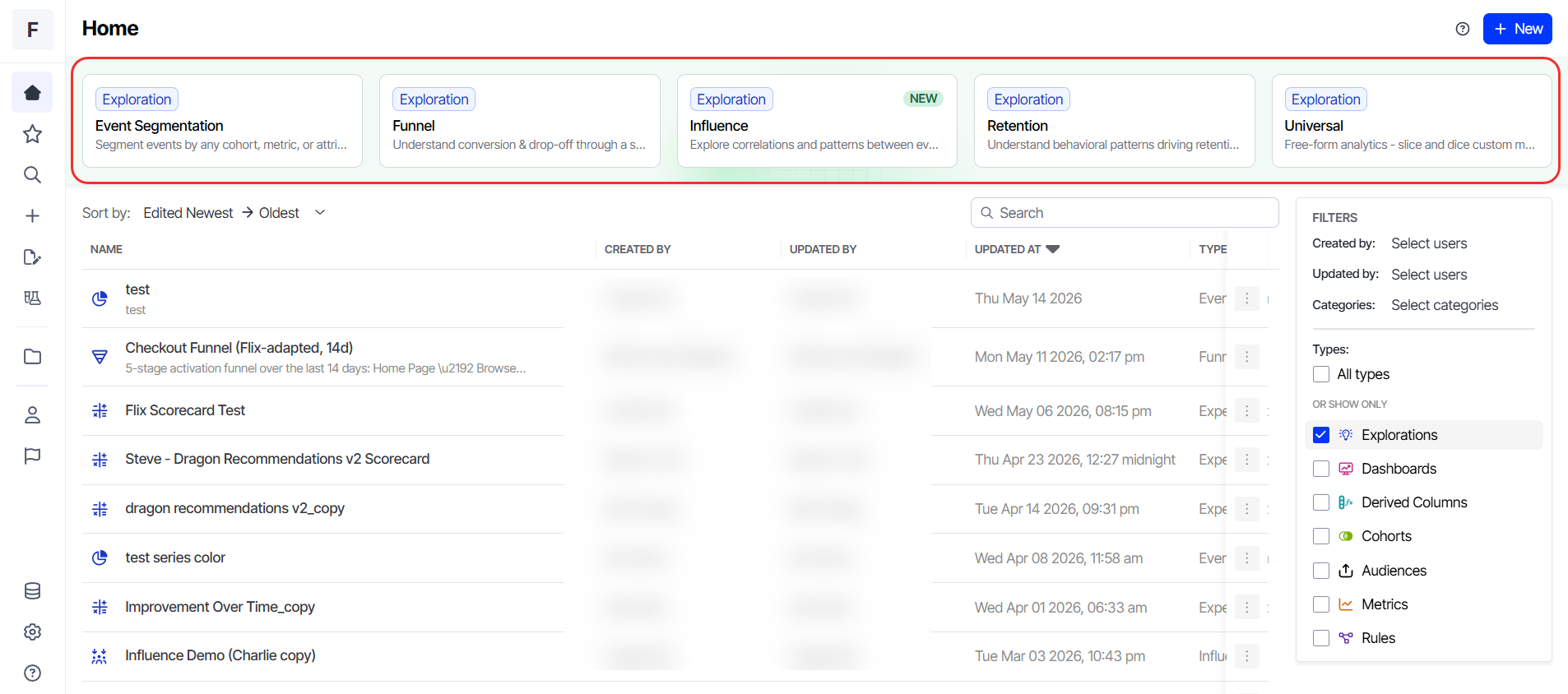
Task: Tick the Cohorts filter checkbox
Action: click(x=1320, y=536)
